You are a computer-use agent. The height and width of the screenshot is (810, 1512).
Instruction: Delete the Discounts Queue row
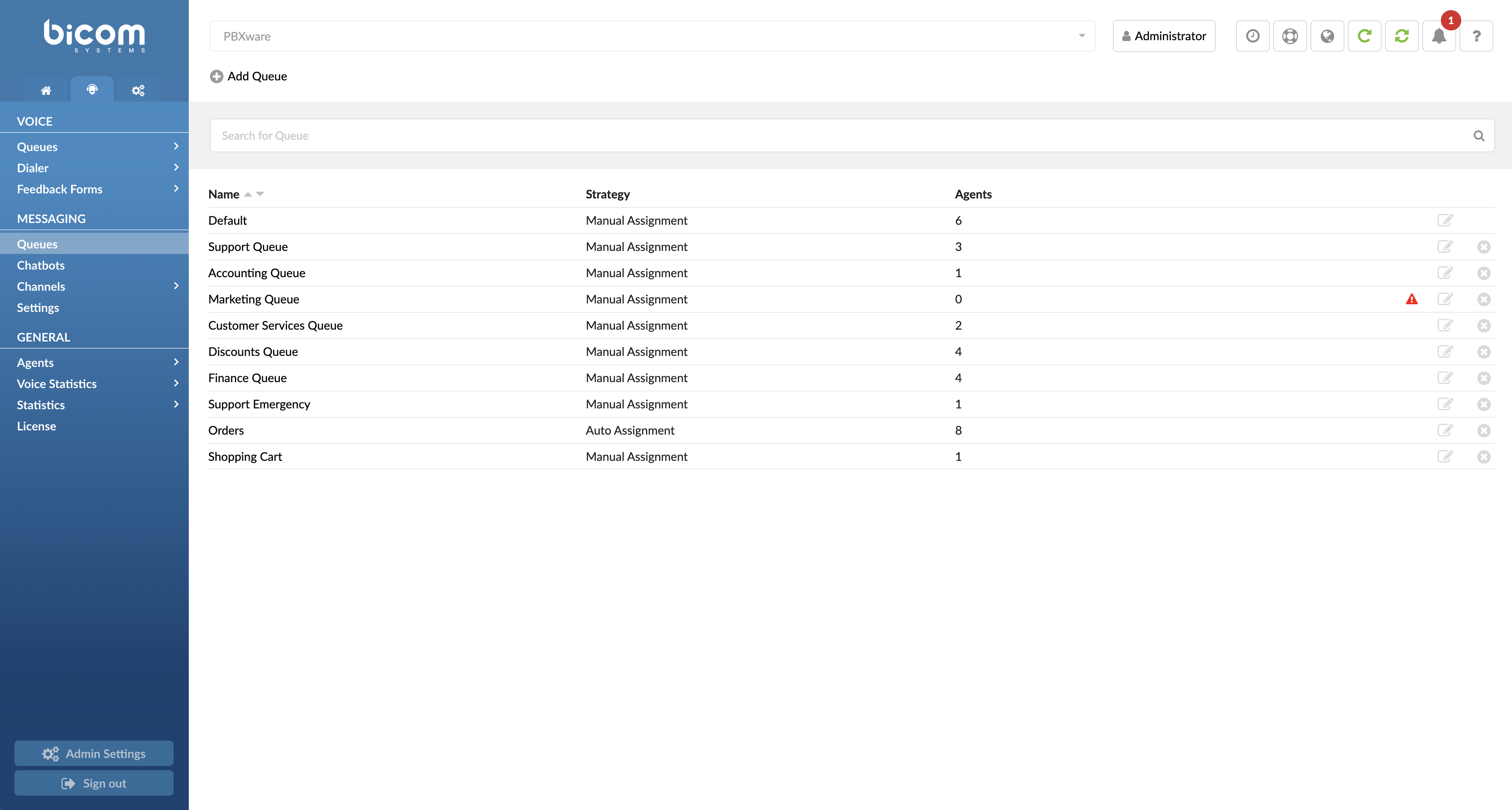pos(1484,352)
